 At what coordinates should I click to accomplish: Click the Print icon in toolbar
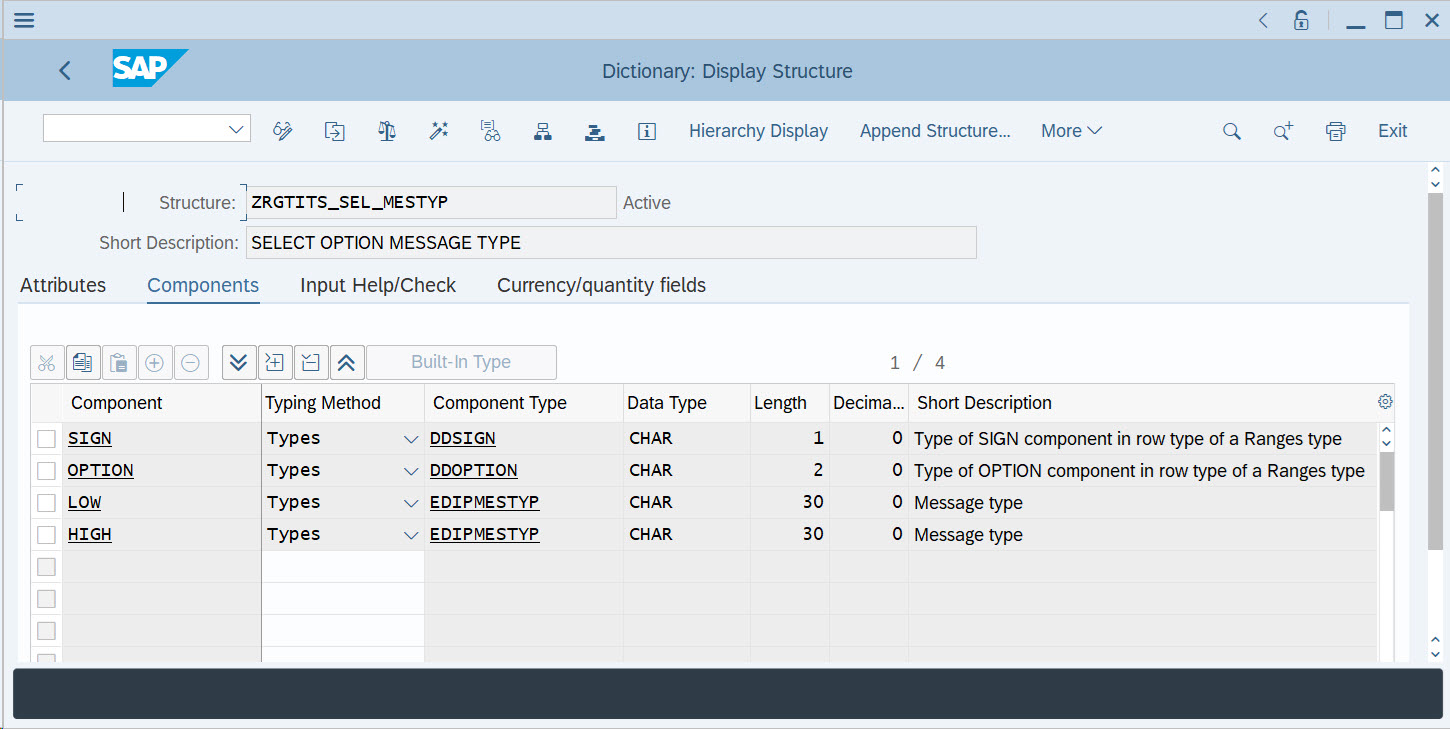1335,131
